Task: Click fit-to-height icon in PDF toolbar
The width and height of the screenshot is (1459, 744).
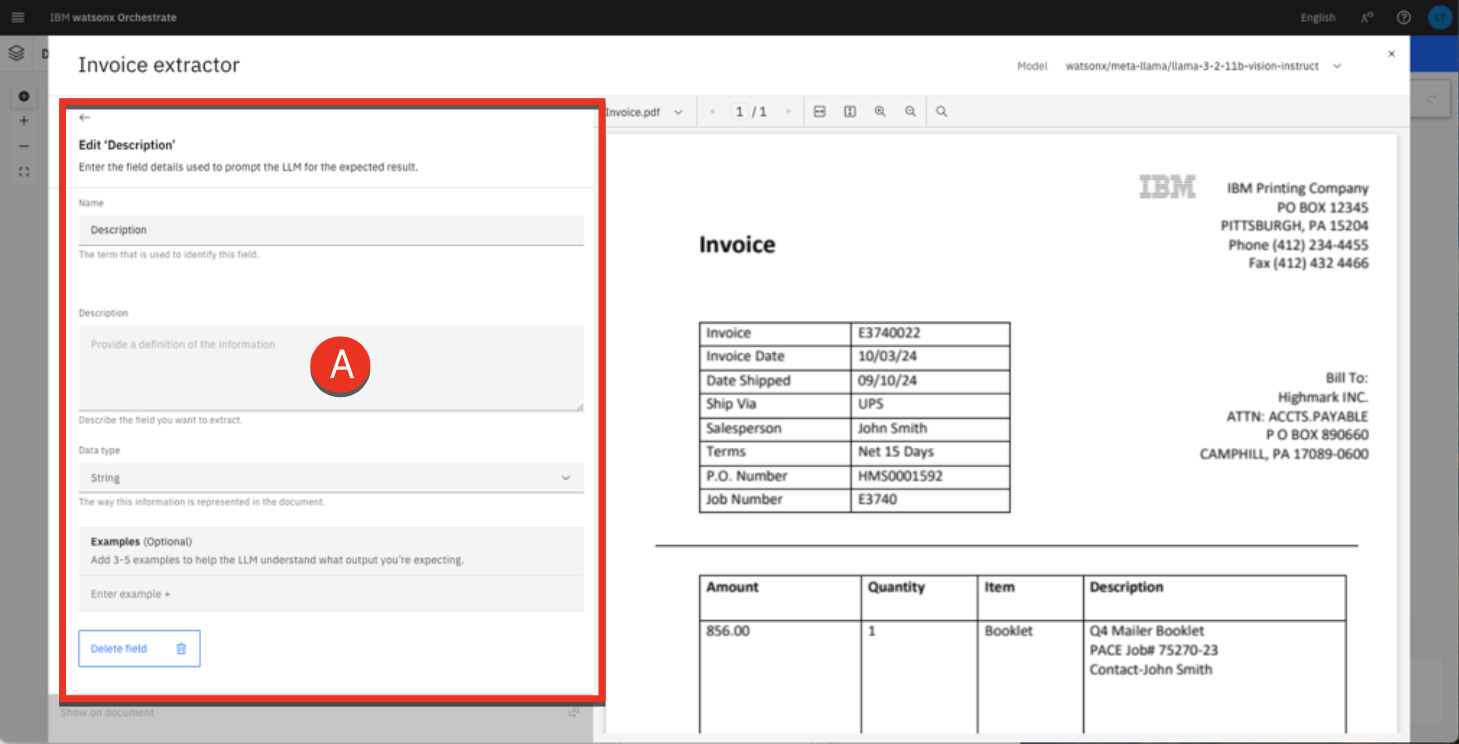Action: tap(849, 112)
